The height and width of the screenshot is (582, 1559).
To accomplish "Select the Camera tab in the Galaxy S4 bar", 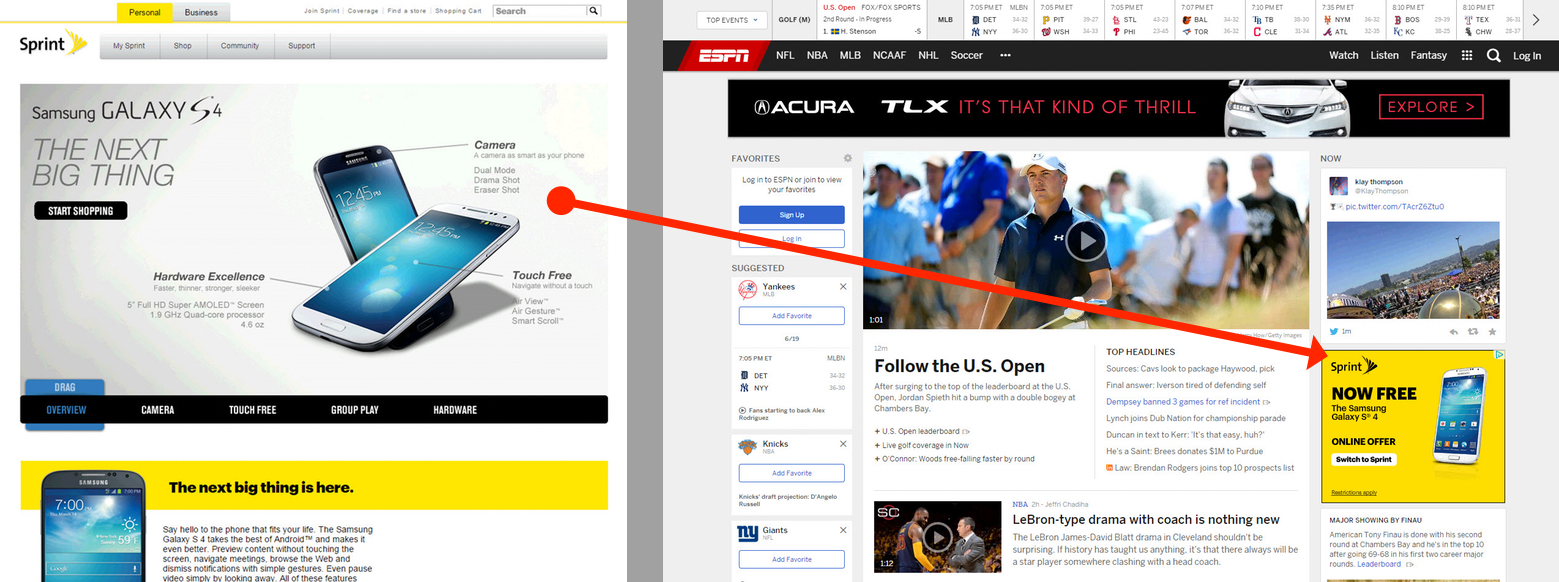I will click(158, 410).
